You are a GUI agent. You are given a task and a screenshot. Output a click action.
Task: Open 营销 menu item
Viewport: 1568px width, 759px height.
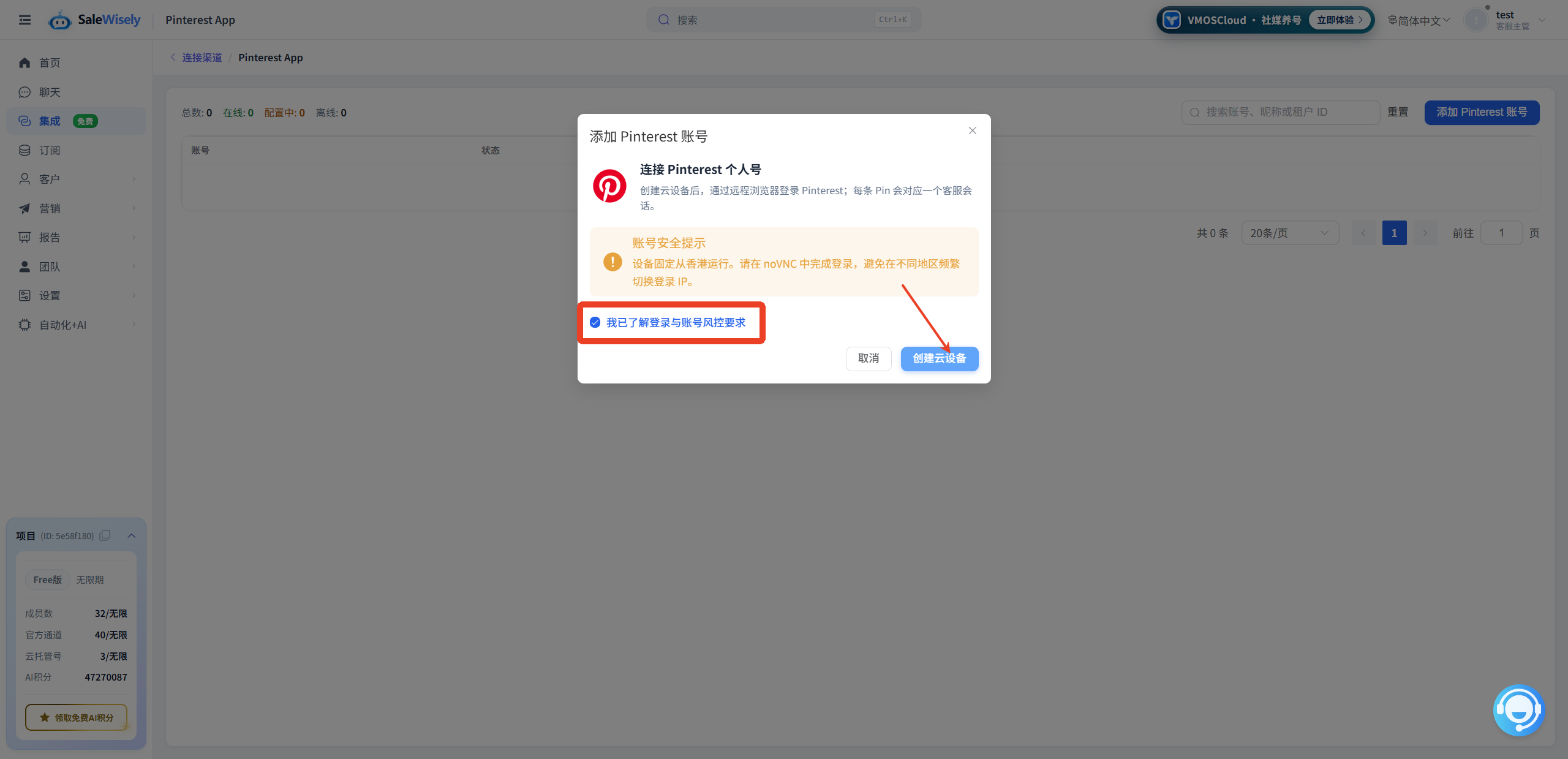click(76, 209)
